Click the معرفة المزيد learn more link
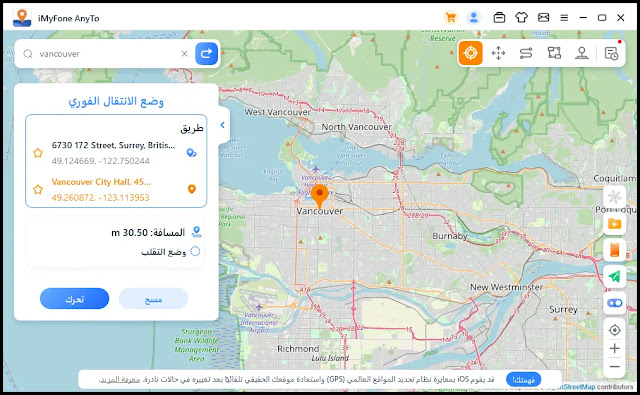The image size is (640, 395). coord(120,380)
